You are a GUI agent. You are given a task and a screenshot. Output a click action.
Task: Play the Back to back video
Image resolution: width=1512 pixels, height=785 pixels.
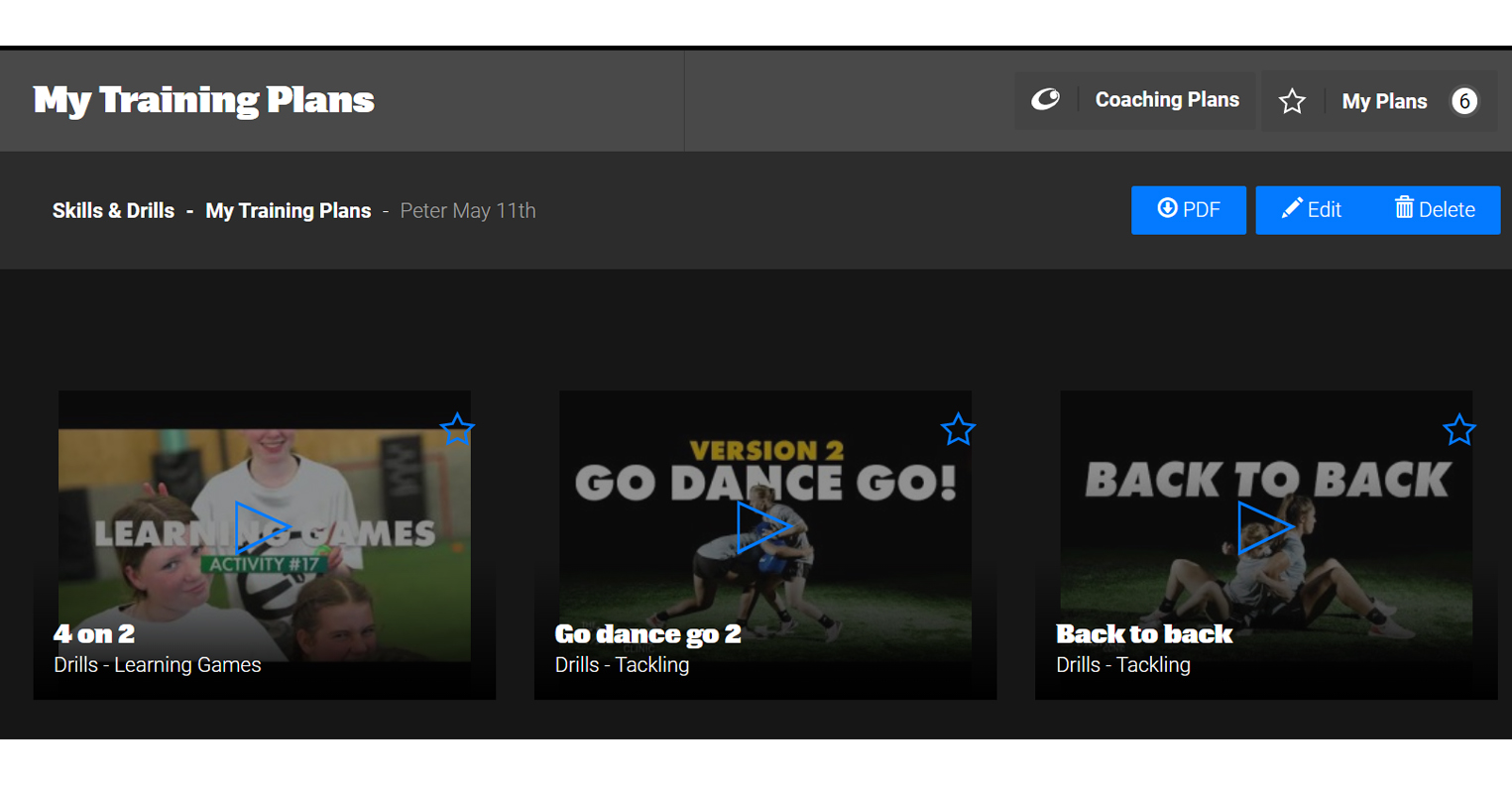click(x=1264, y=527)
